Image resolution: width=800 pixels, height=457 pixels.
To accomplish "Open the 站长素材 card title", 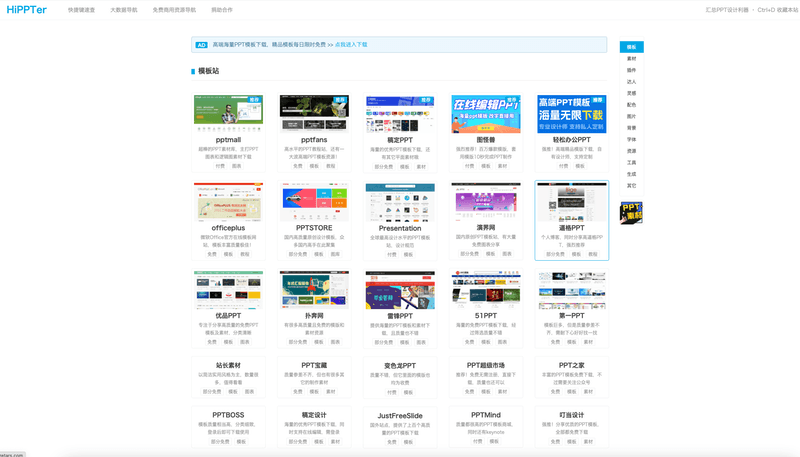I will [228, 365].
